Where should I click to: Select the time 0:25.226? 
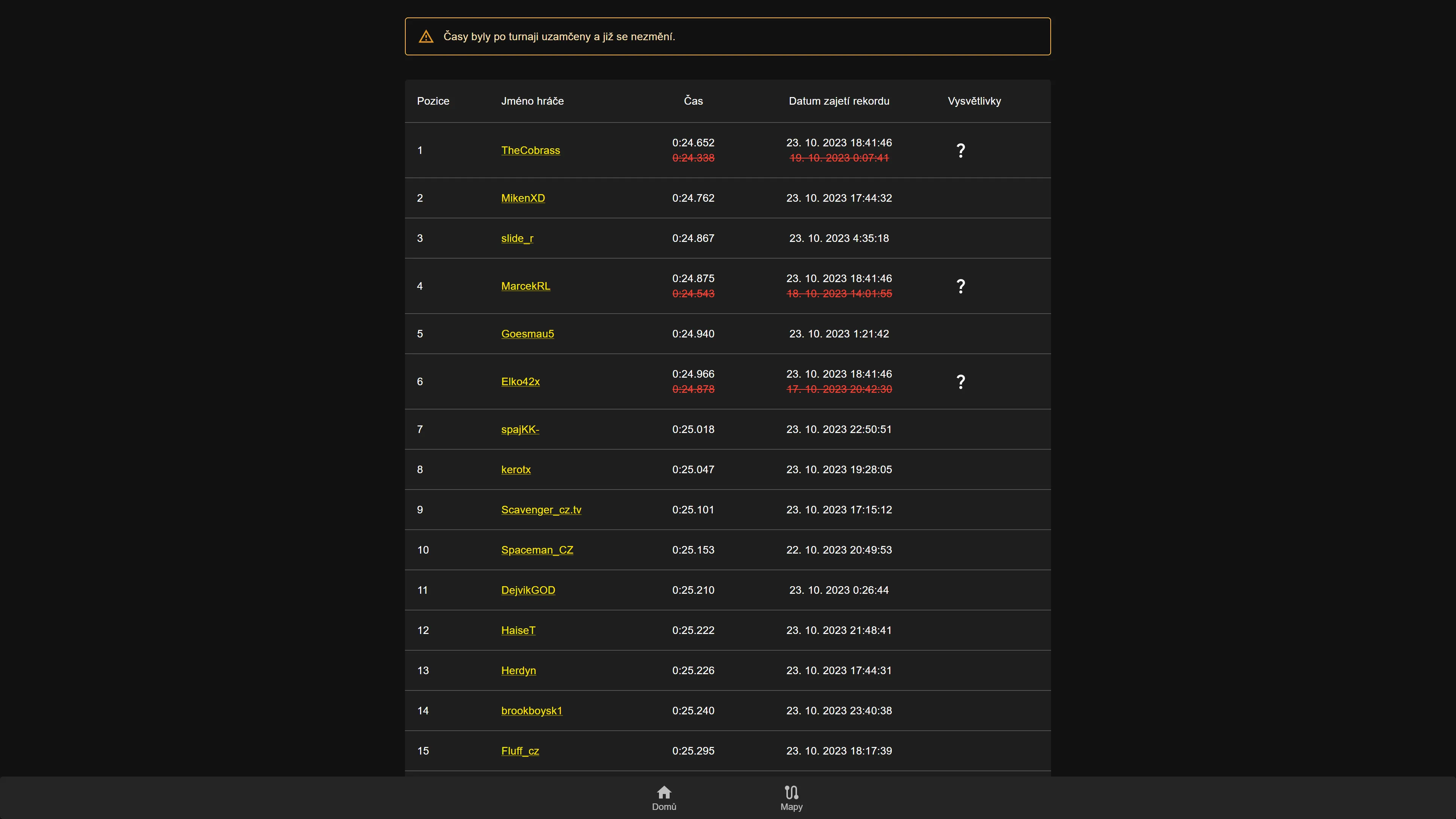[x=693, y=670]
